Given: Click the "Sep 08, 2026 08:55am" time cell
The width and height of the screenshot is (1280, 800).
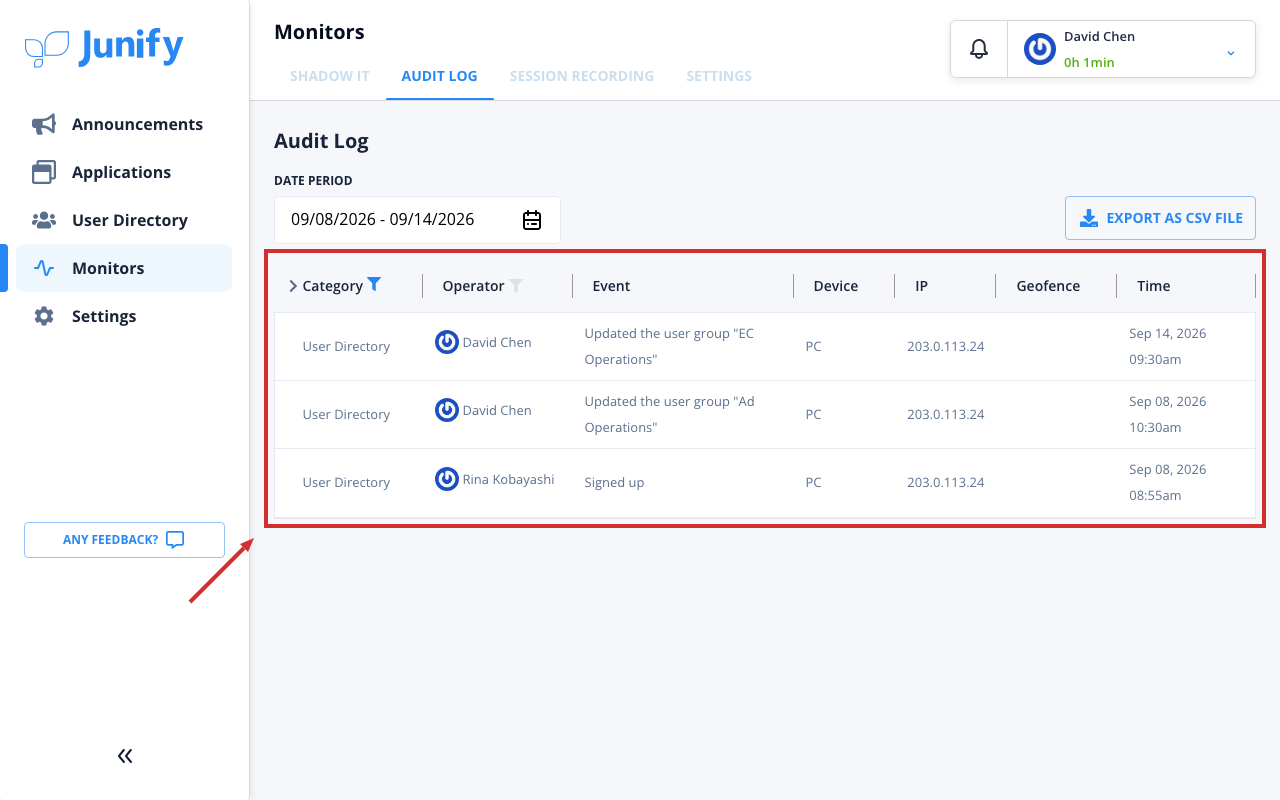Looking at the screenshot, I should [x=1168, y=482].
